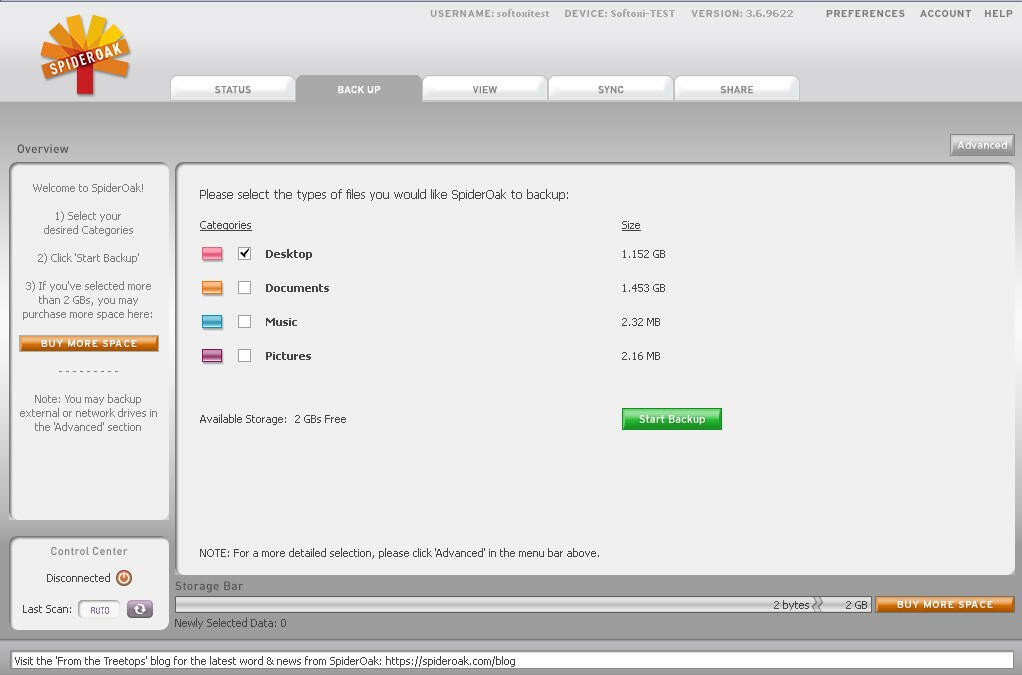Open the View tab
The height and width of the screenshot is (675, 1022).
point(485,90)
